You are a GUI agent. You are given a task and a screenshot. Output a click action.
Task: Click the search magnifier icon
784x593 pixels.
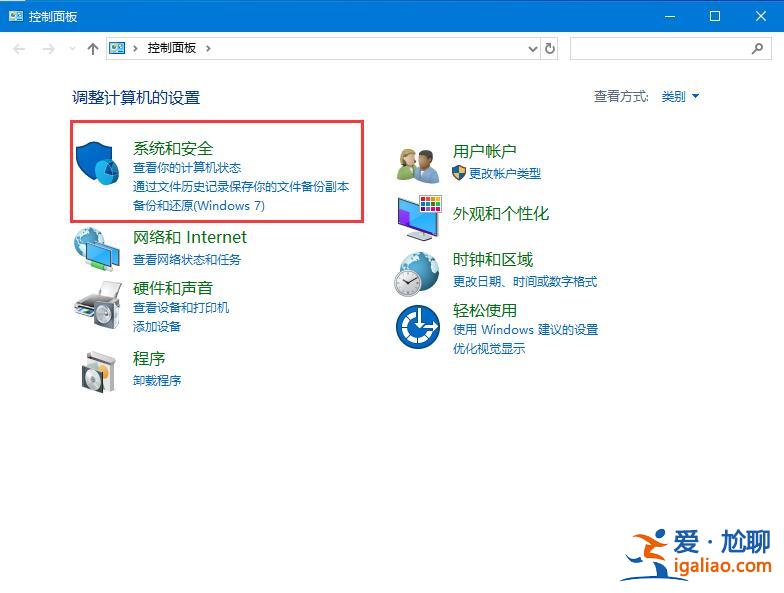coord(758,48)
